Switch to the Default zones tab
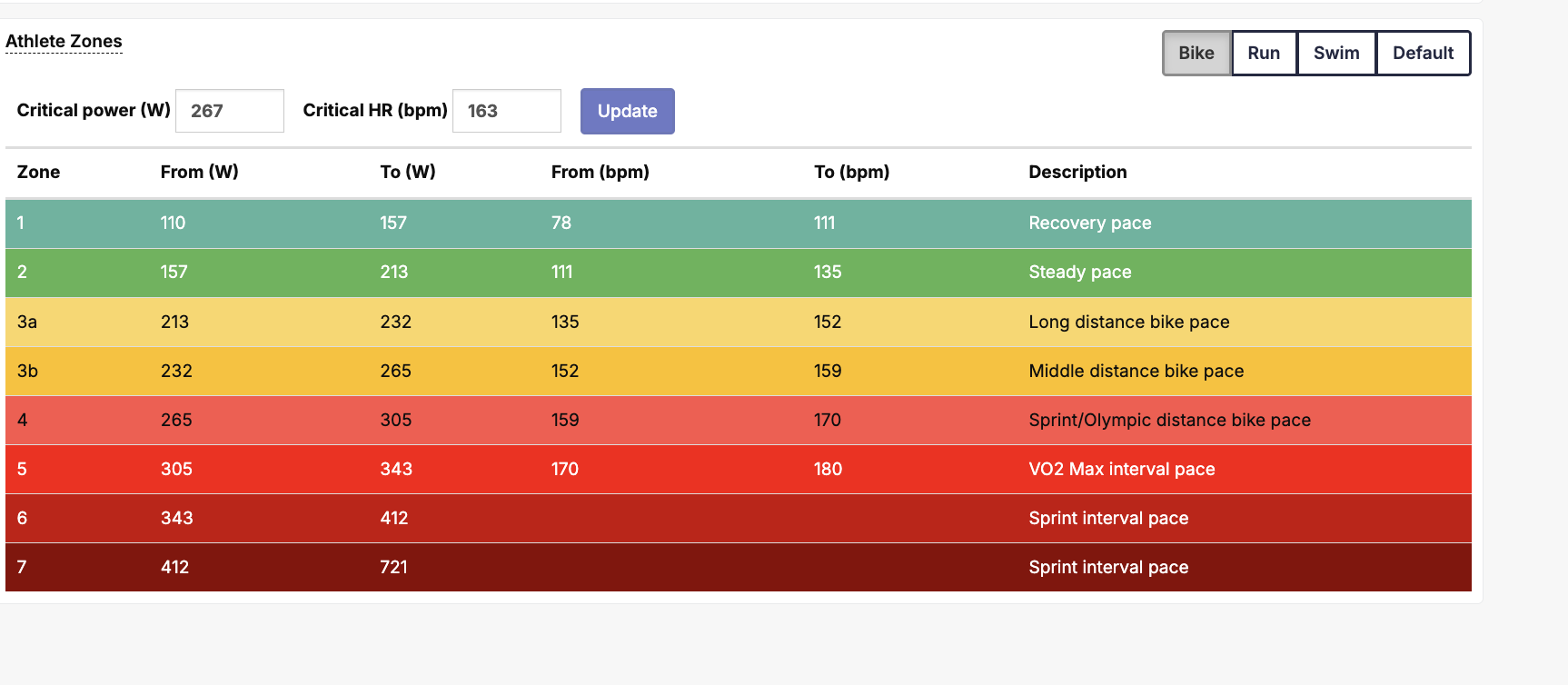The height and width of the screenshot is (685, 1568). tap(1423, 53)
